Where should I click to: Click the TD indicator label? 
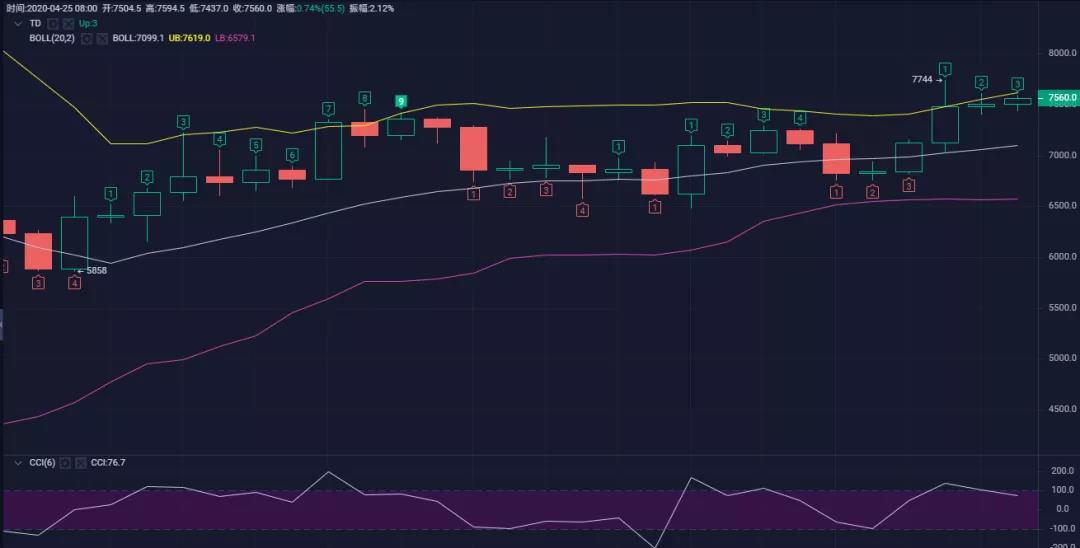[34, 23]
